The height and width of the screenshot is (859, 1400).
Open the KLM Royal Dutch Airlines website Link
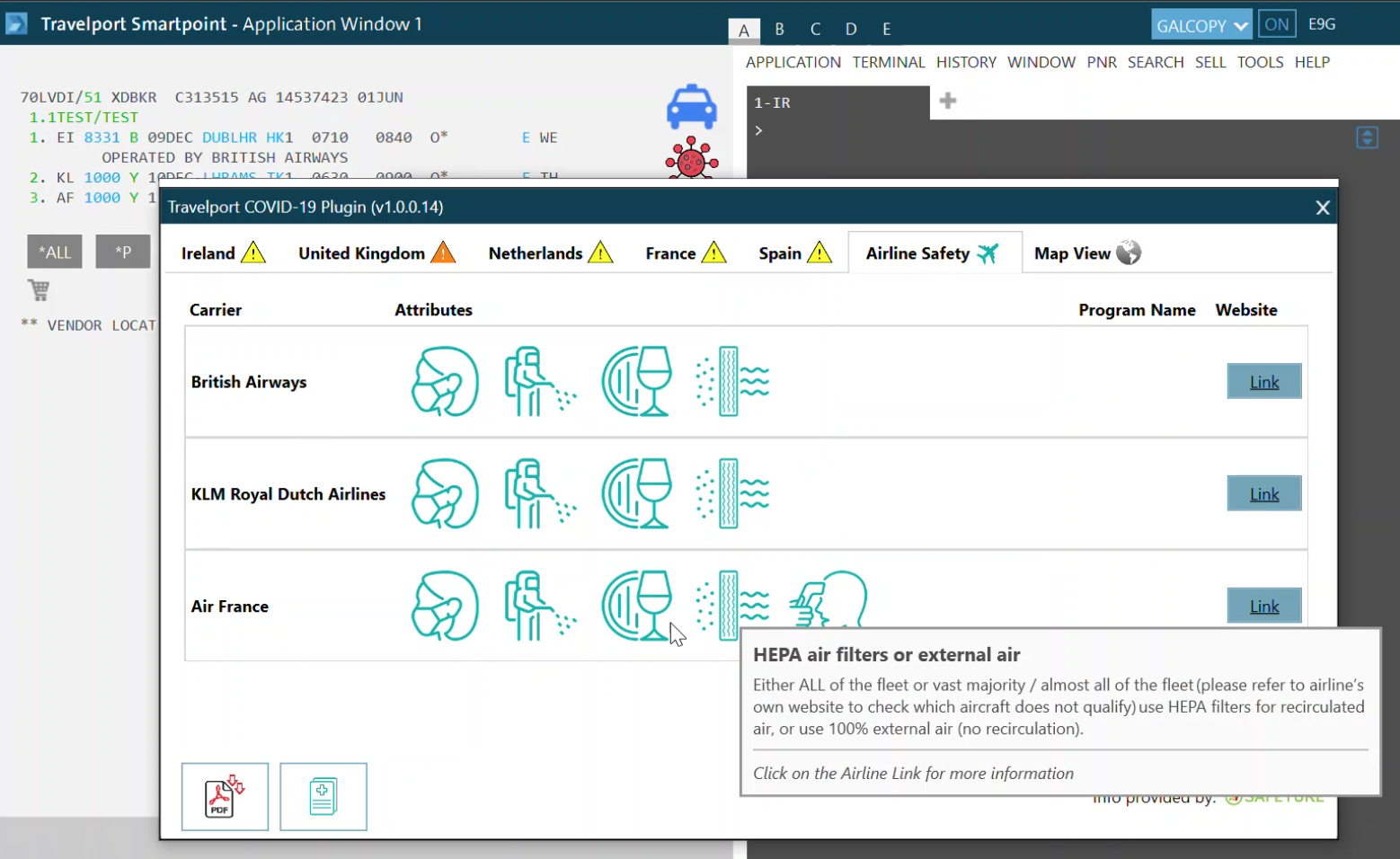click(1264, 494)
